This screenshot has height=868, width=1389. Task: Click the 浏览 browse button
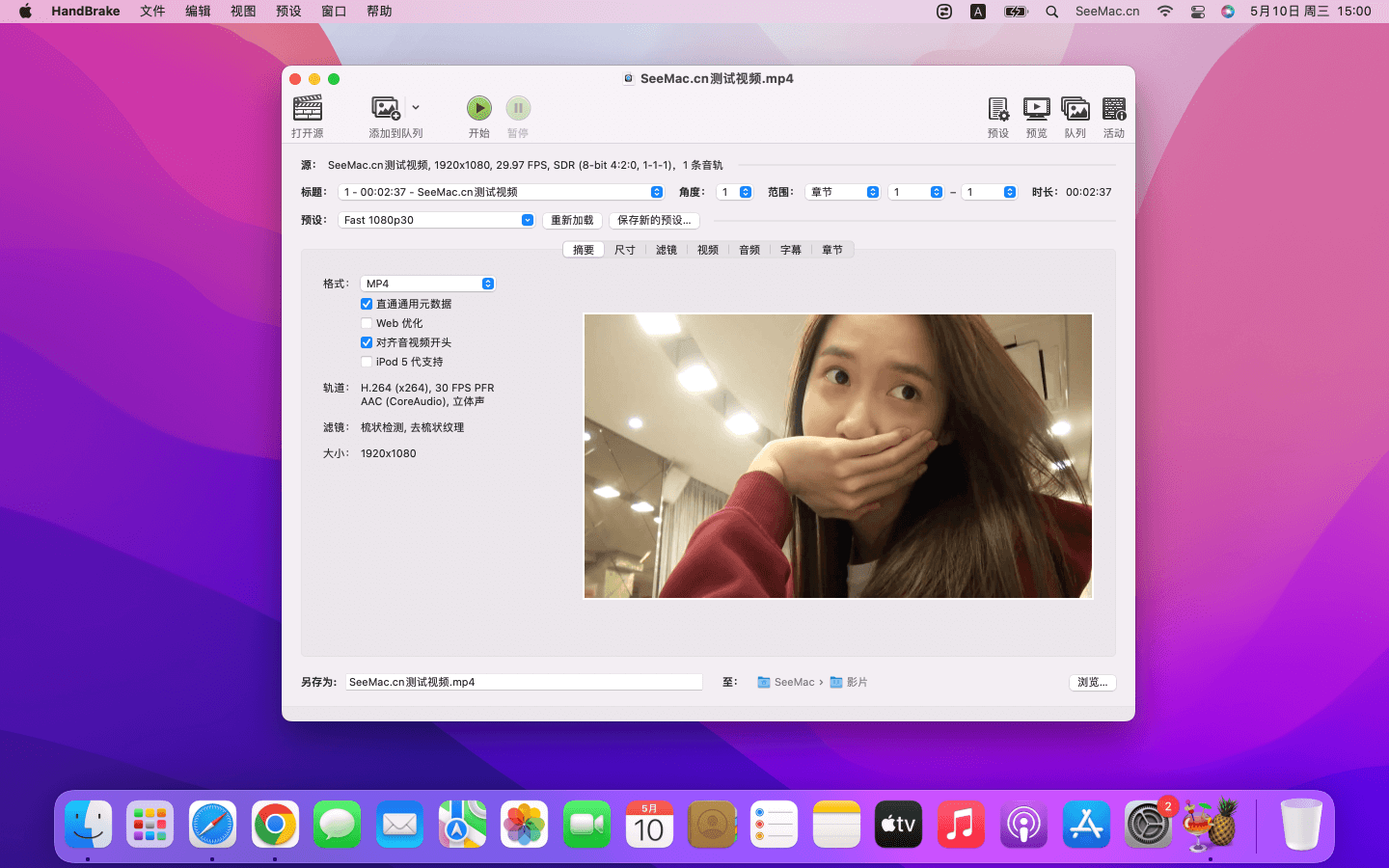(x=1093, y=682)
